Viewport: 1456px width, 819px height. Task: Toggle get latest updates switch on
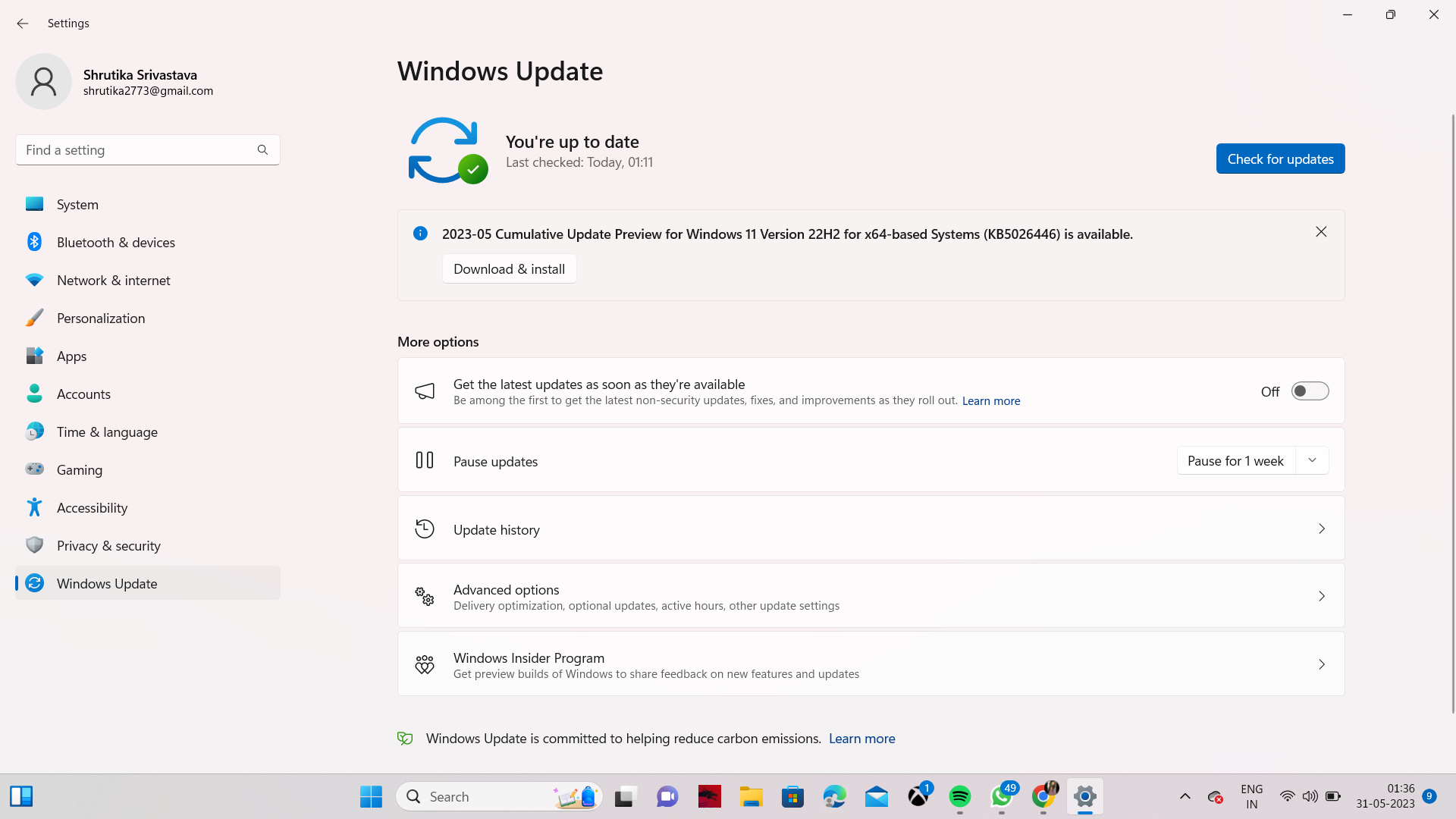click(1310, 391)
